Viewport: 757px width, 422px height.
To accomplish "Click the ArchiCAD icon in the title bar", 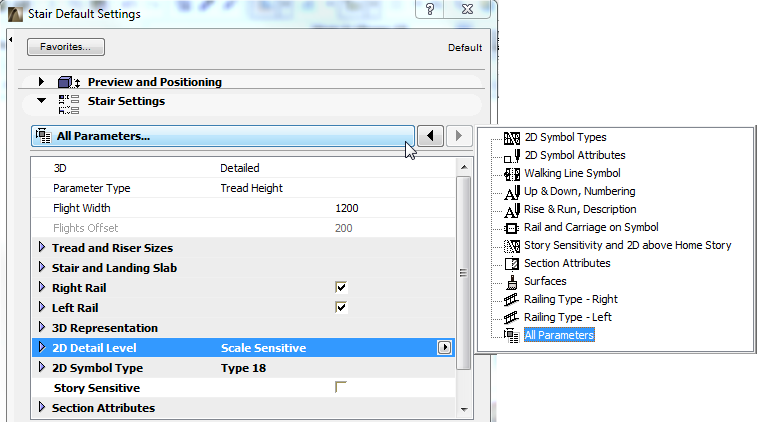I will (x=15, y=14).
